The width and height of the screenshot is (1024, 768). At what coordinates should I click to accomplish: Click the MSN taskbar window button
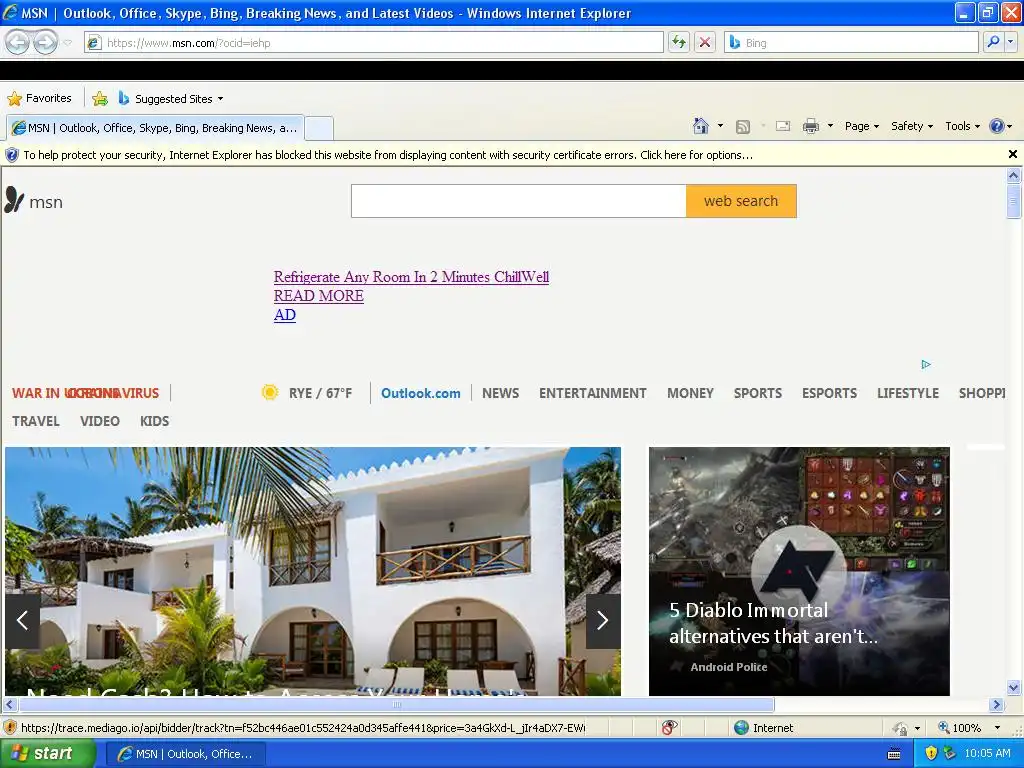(185, 754)
